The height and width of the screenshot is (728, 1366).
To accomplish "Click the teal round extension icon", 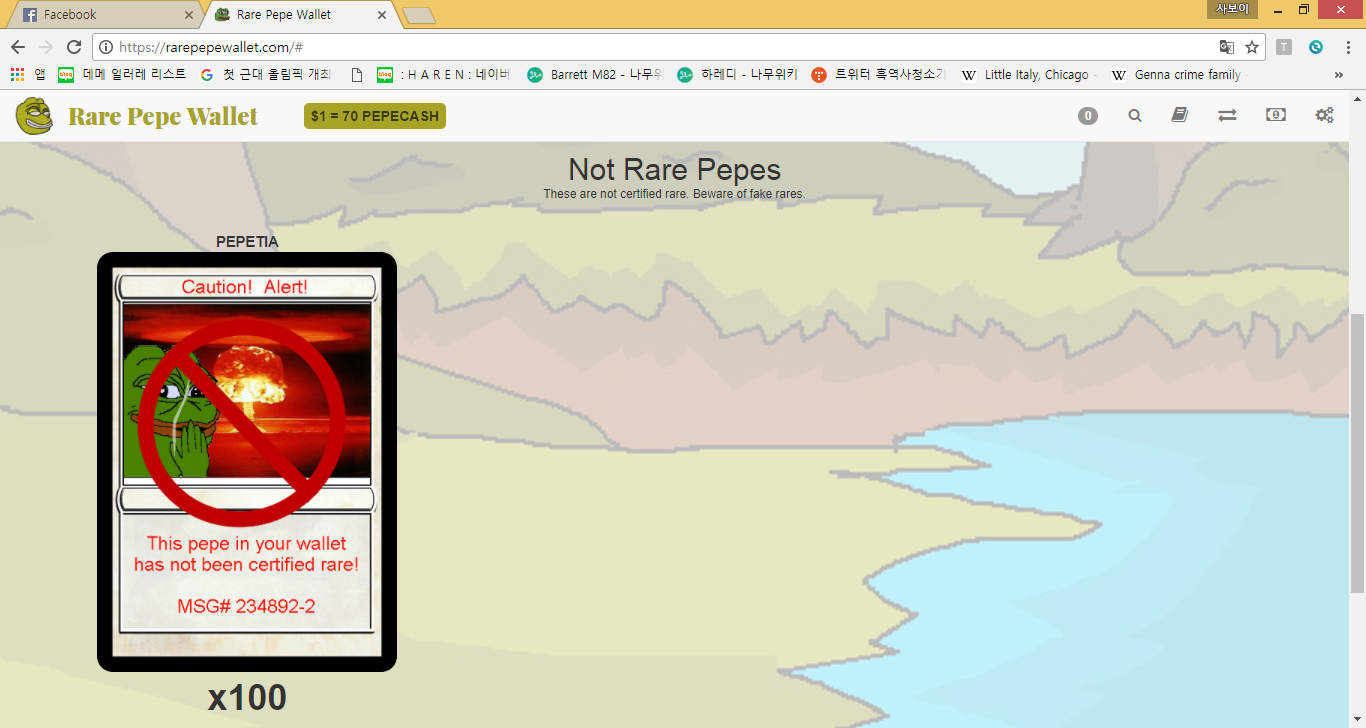I will point(1316,47).
